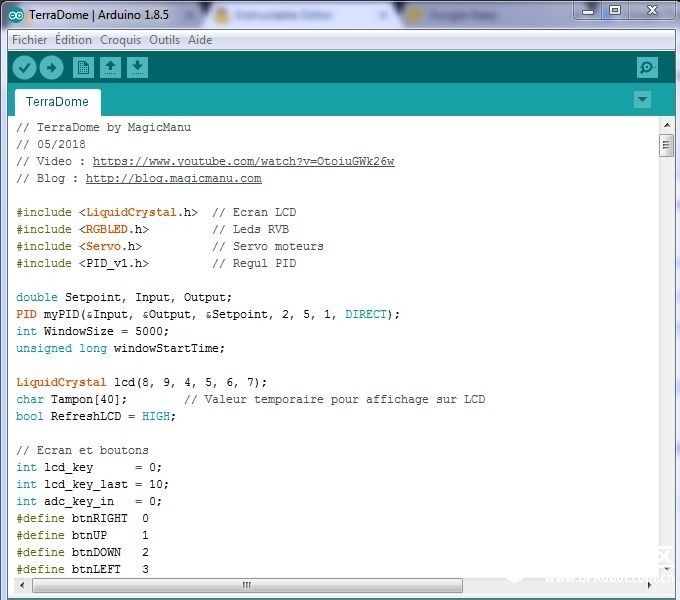Click the "bool RefreshLCD = HIGH;" line

click(96, 416)
